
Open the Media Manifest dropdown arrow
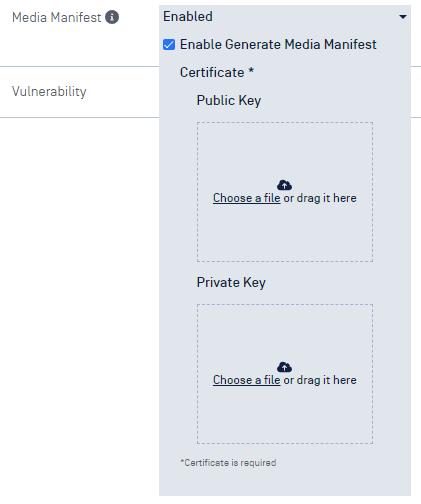[403, 17]
